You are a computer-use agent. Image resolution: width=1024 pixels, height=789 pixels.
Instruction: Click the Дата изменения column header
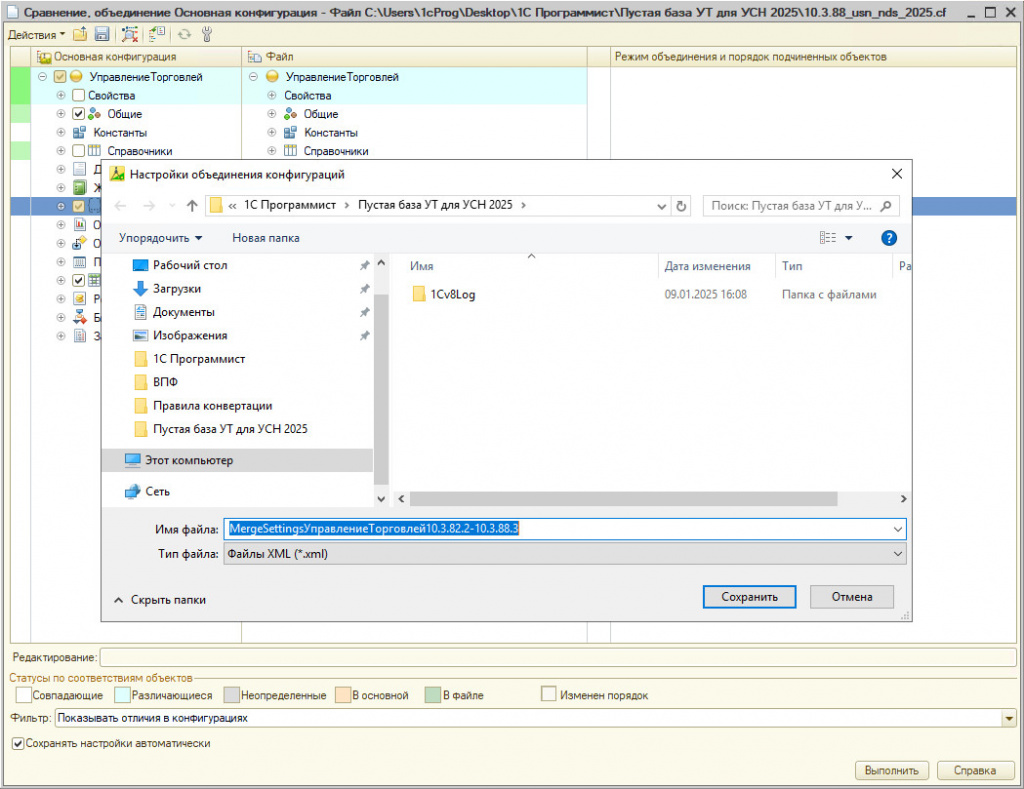click(x=707, y=266)
